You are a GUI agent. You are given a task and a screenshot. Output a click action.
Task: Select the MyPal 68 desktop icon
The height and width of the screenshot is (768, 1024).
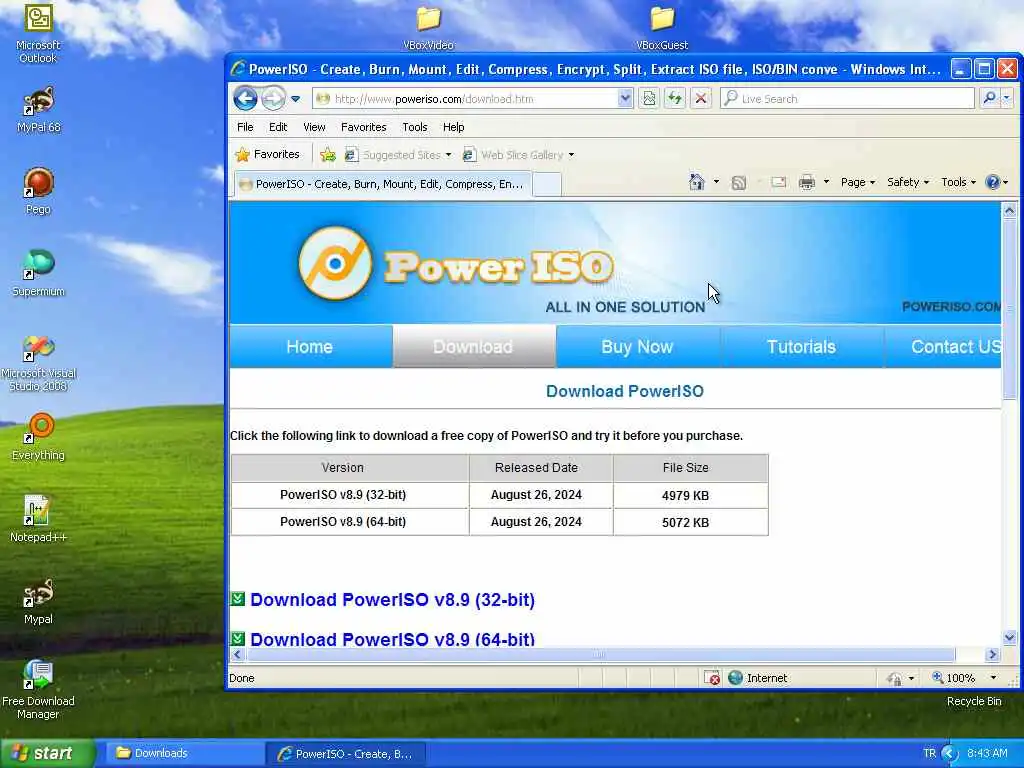click(x=39, y=110)
